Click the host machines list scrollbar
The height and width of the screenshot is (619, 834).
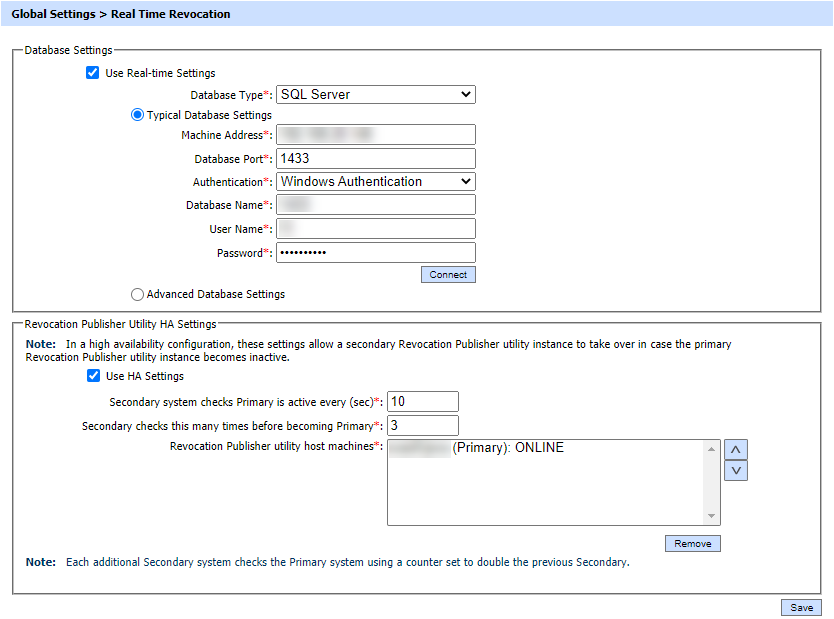click(x=712, y=482)
